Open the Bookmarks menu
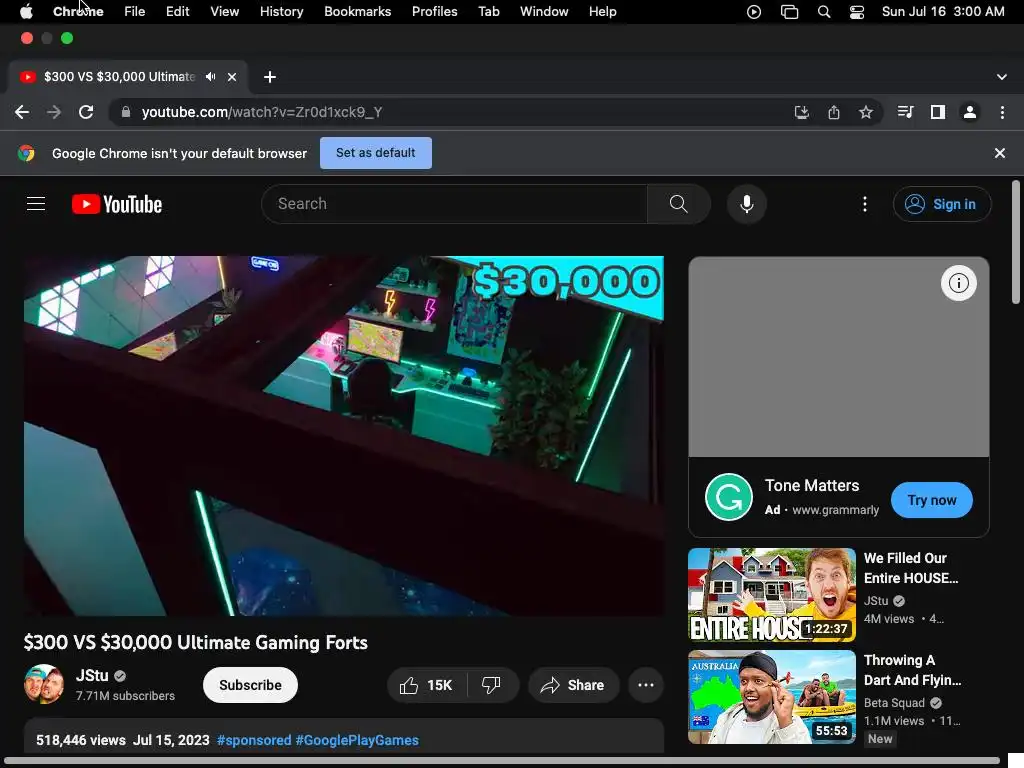 (x=357, y=12)
